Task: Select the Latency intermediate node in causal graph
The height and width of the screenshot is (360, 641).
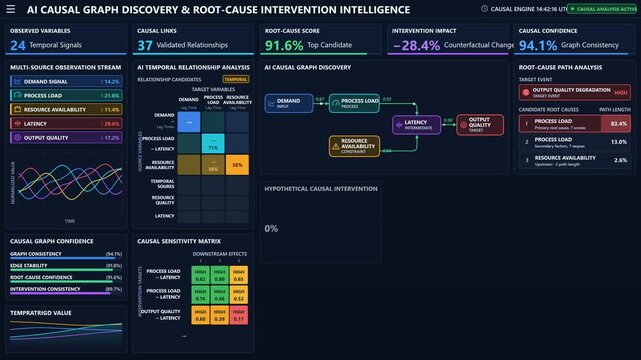Action: pos(417,125)
